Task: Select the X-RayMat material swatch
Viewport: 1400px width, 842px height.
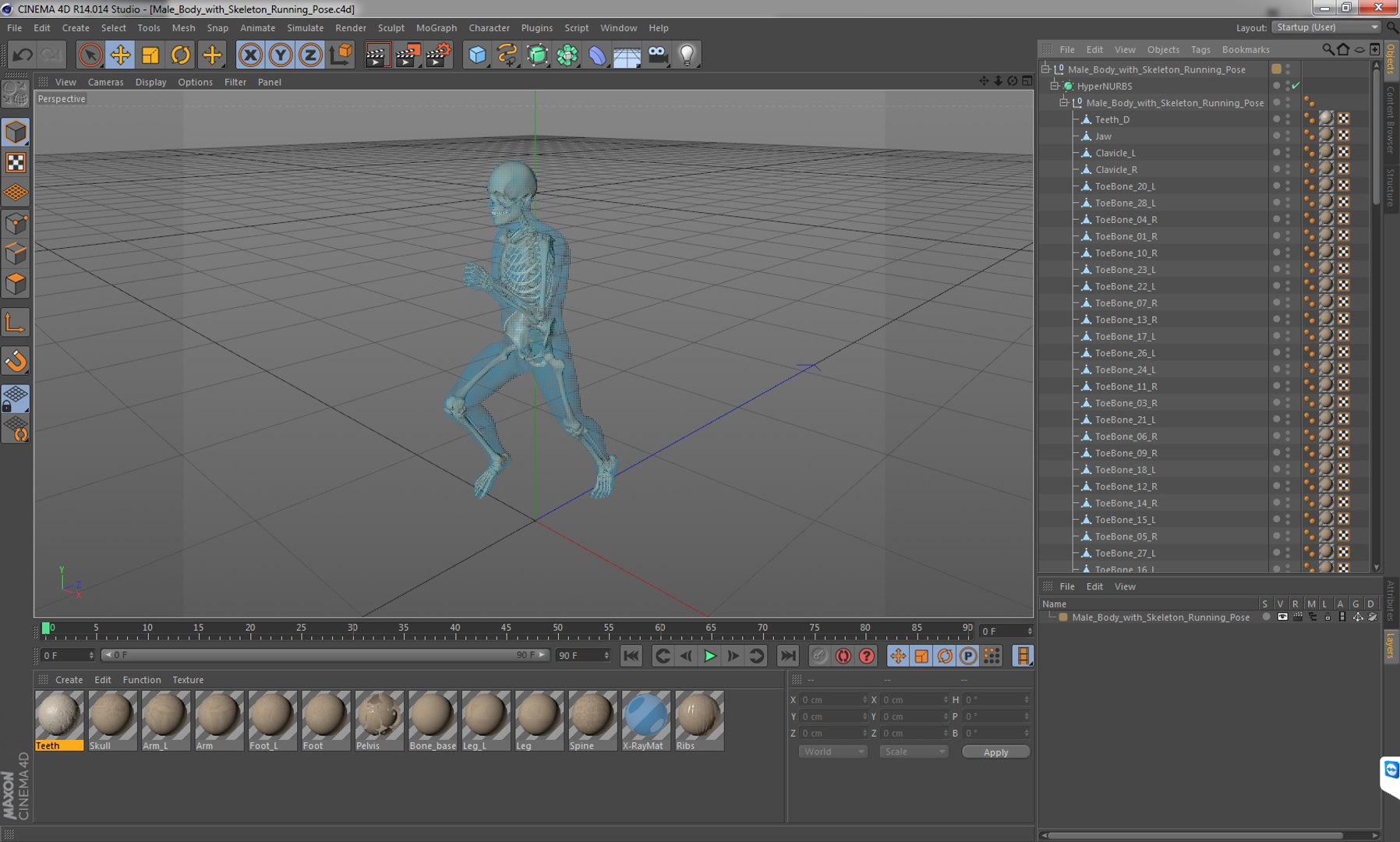Action: [645, 720]
